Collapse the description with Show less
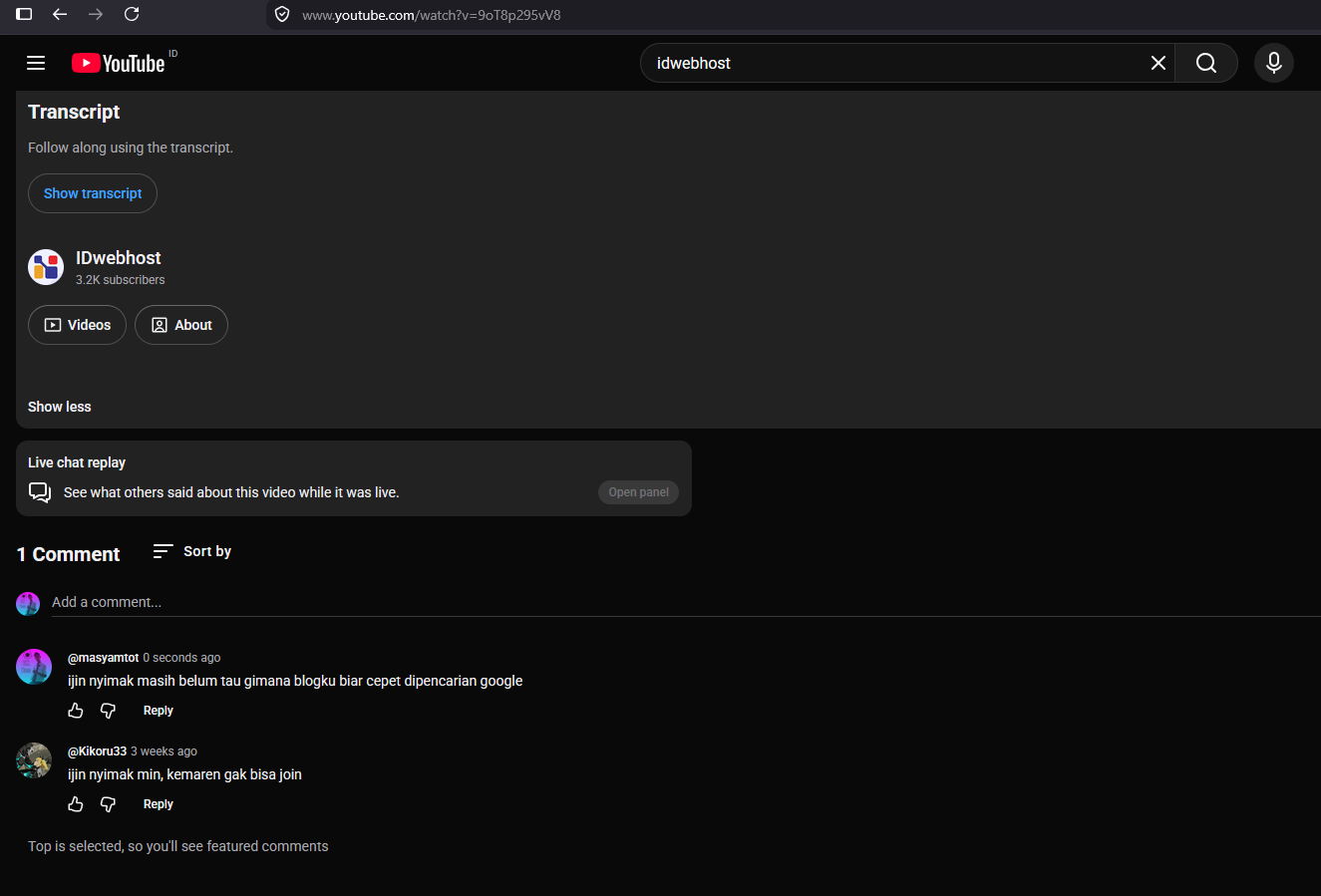1321x896 pixels. (x=59, y=407)
